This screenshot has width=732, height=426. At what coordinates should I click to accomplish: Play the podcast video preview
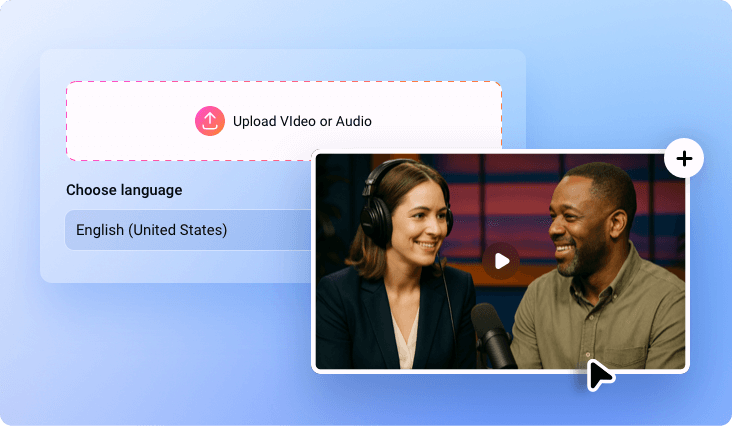[x=501, y=261]
